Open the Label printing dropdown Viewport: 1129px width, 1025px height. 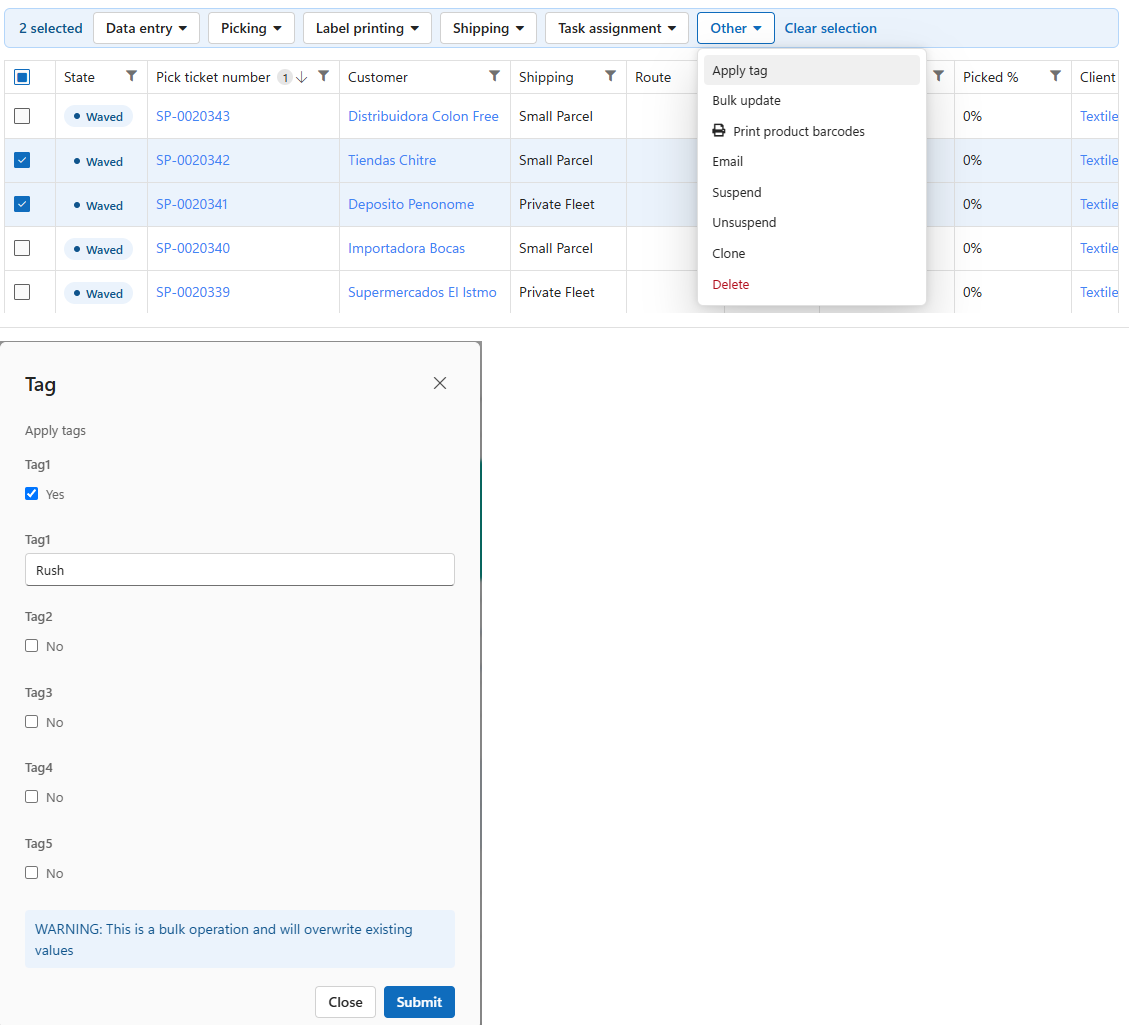point(367,28)
